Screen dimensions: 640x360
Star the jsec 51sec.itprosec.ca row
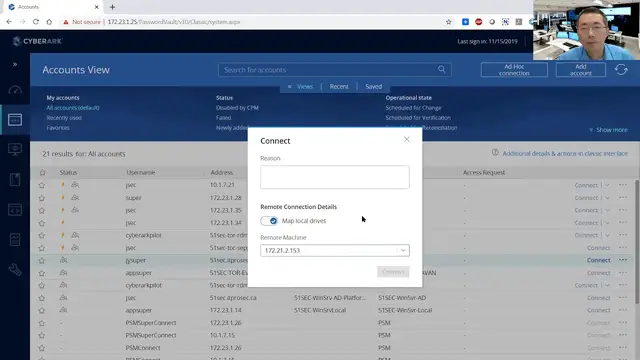tap(42, 298)
